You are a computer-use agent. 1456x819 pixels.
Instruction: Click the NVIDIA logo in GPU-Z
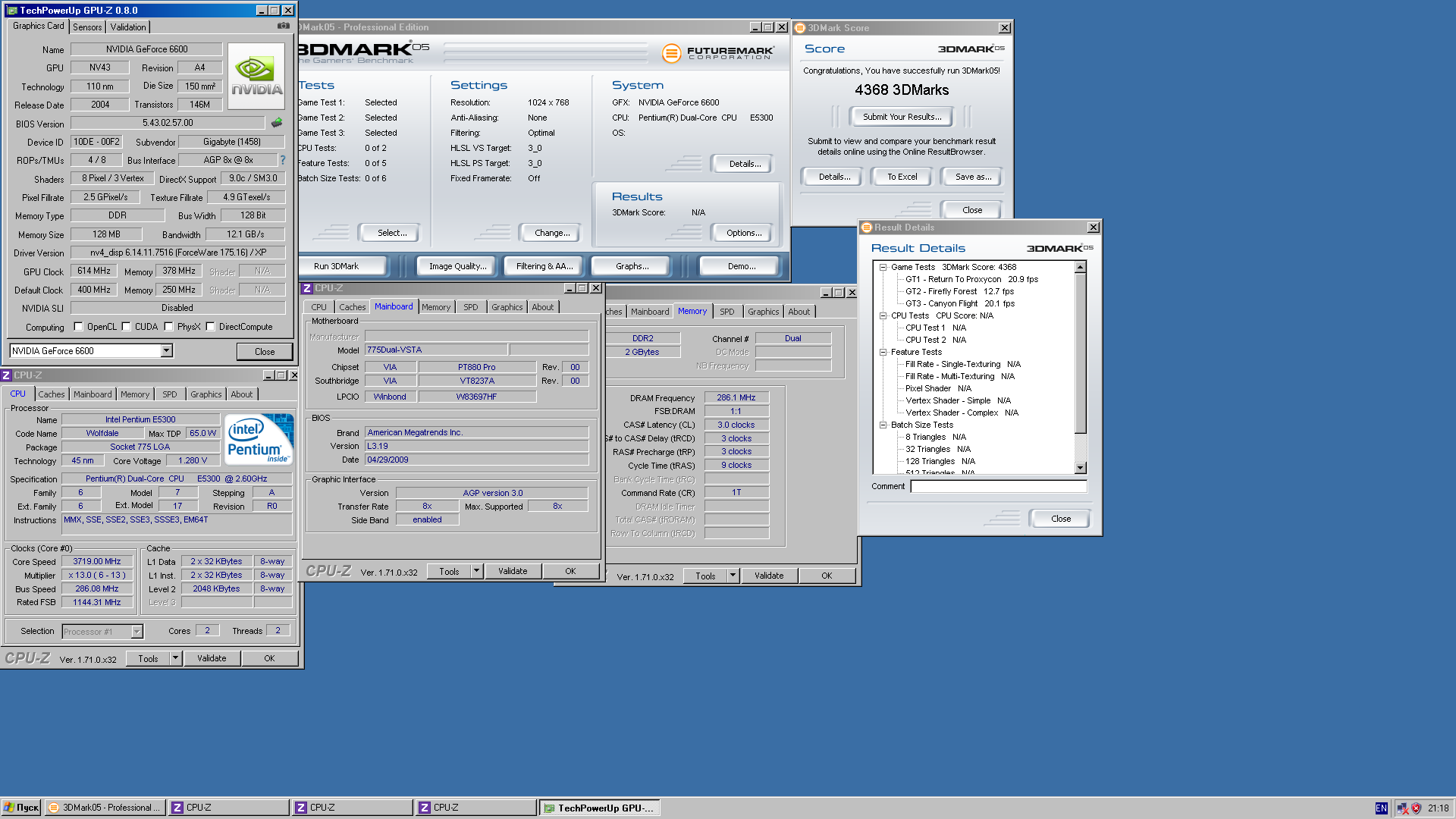click(256, 78)
